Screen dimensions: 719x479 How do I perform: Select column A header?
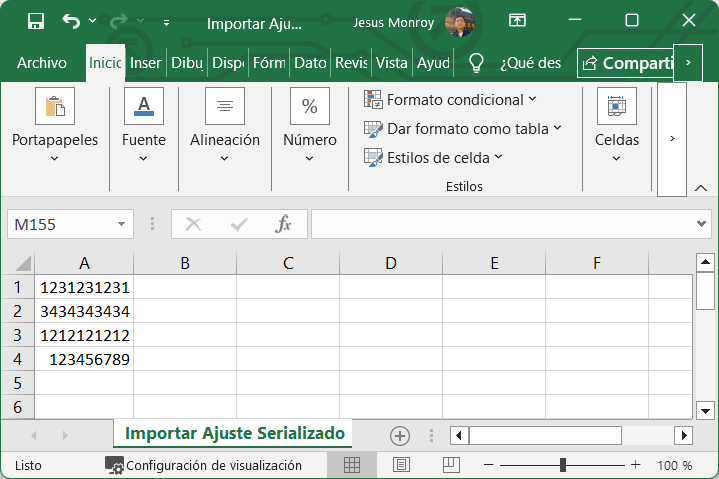[84, 263]
